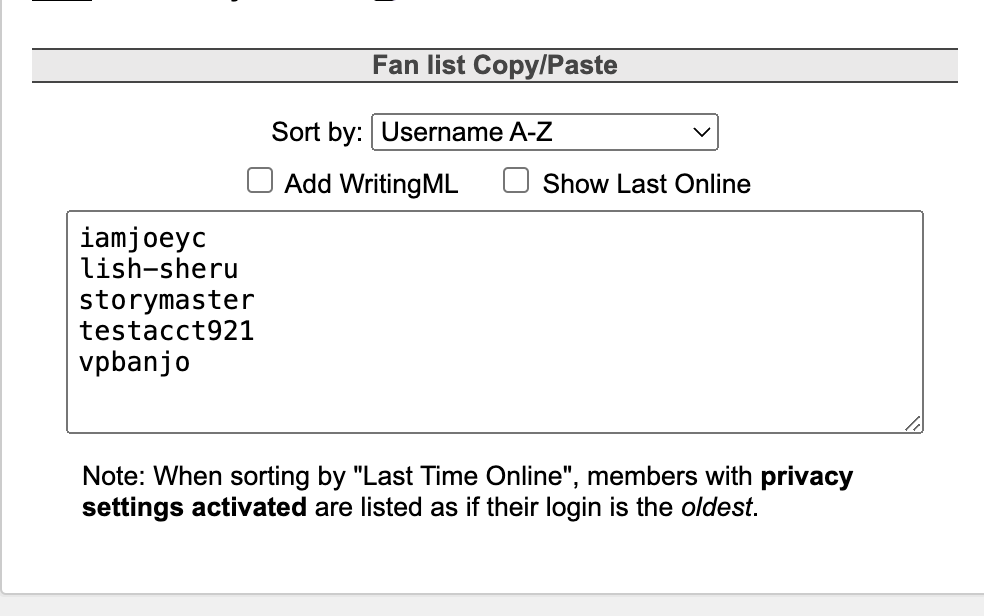The image size is (984, 616).
Task: Click the chevron arrow in the sort select
Action: [701, 132]
